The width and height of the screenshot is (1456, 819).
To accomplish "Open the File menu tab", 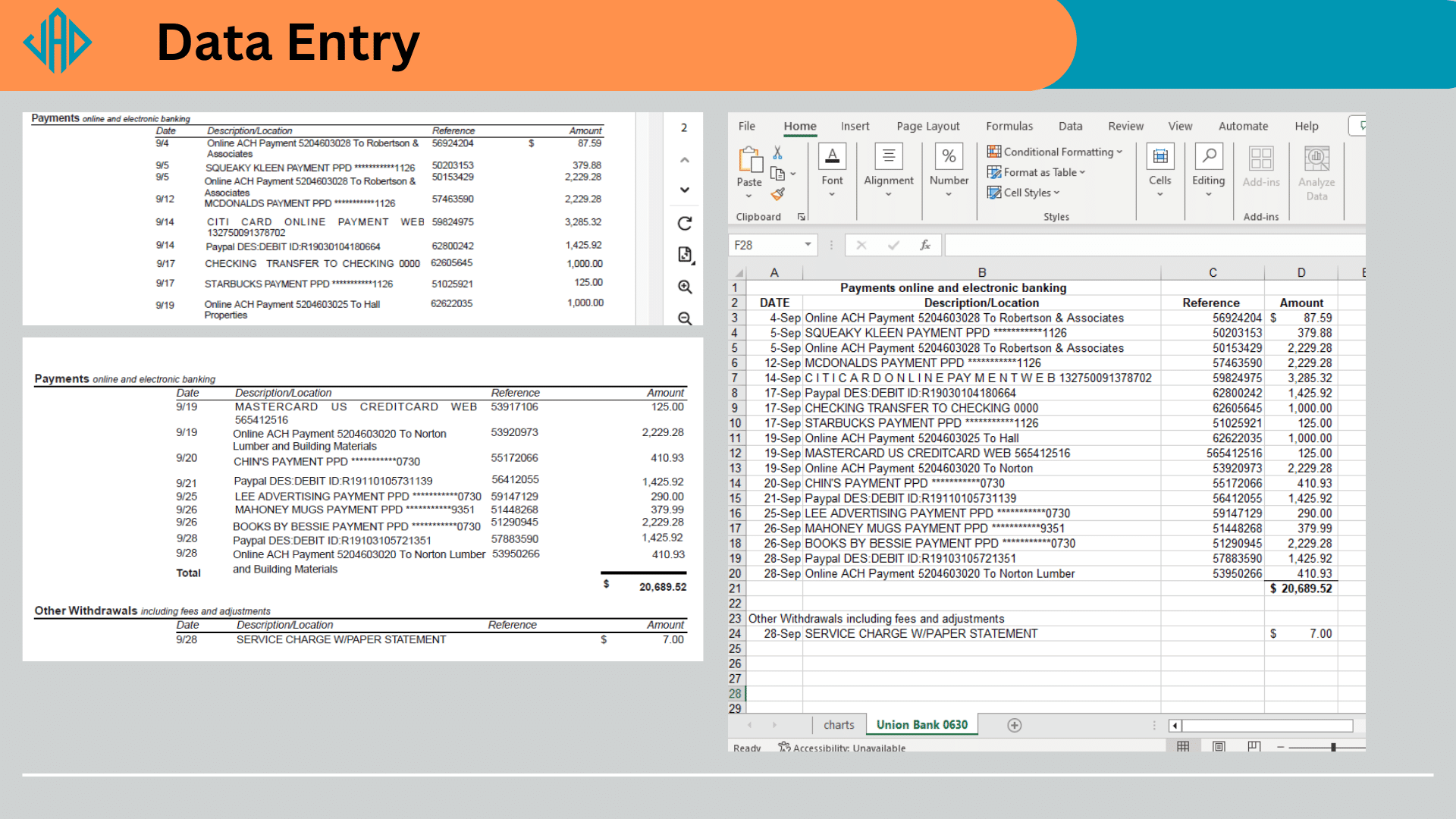I will (747, 126).
